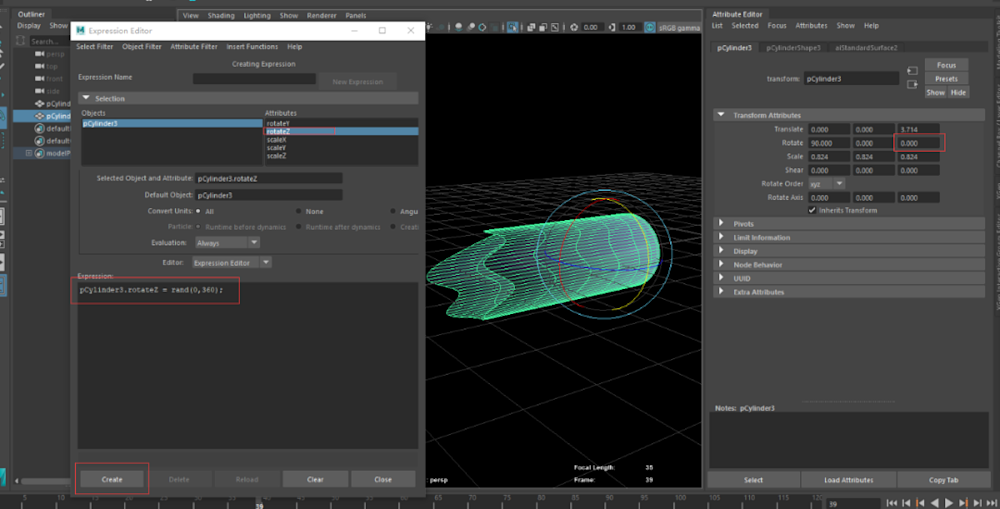Open the Evaluation Always dropdown
The height and width of the screenshot is (509, 1000).
coord(228,242)
